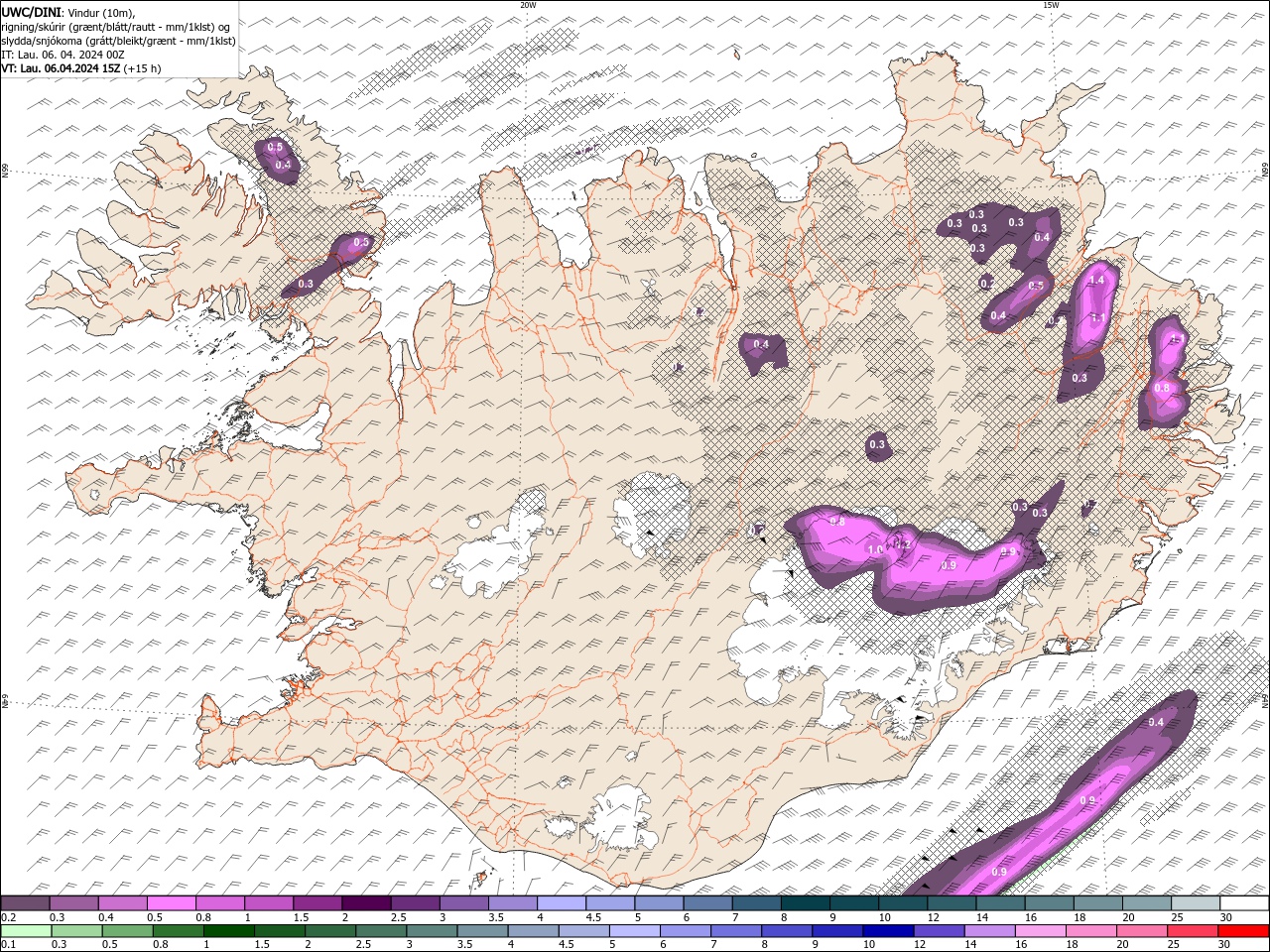The image size is (1270, 952).
Task: Click the 20W longitude label
Action: click(528, 5)
